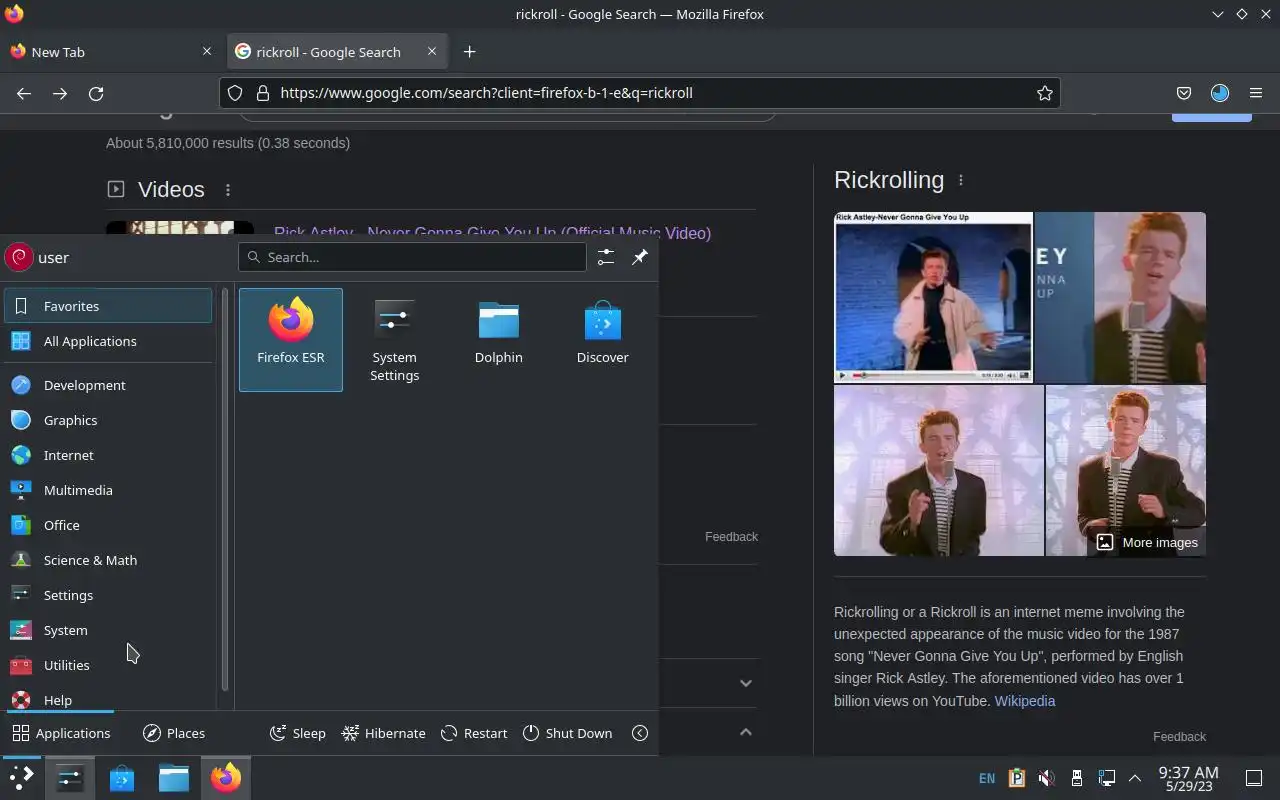Screen dimensions: 1280x800
Task: Open the Internet category
Action: (108, 455)
